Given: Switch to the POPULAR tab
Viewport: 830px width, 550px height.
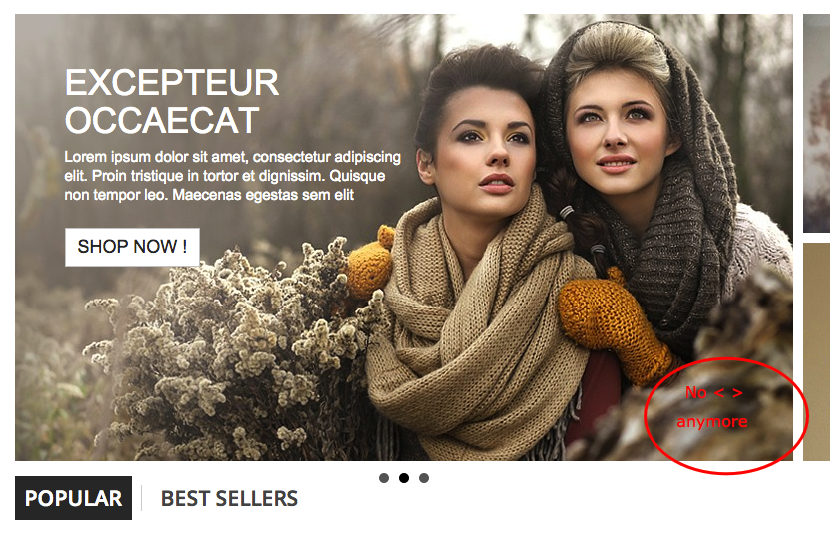Looking at the screenshot, I should [x=74, y=498].
